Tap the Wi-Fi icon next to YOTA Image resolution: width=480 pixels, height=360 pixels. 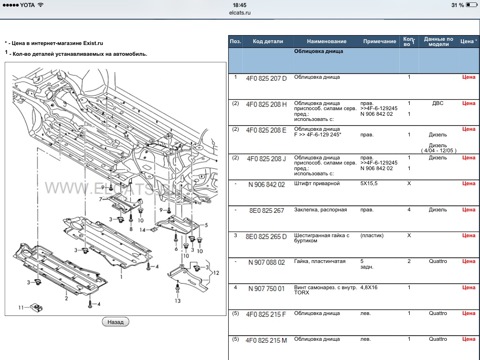(41, 5)
